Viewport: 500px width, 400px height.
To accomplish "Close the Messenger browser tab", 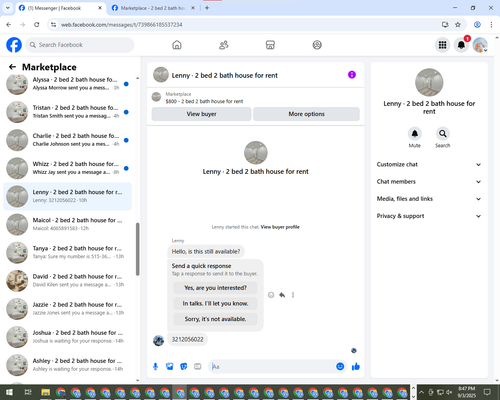I will click(100, 8).
